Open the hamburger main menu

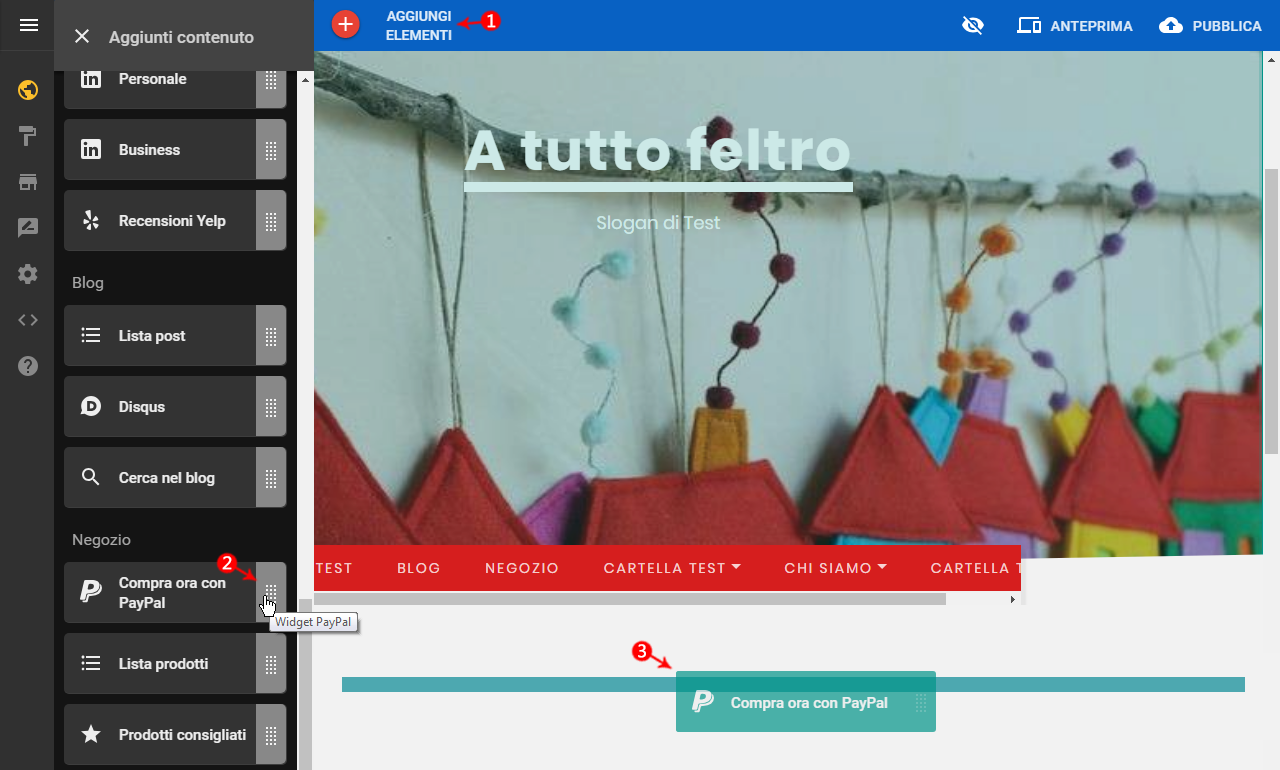click(x=28, y=25)
